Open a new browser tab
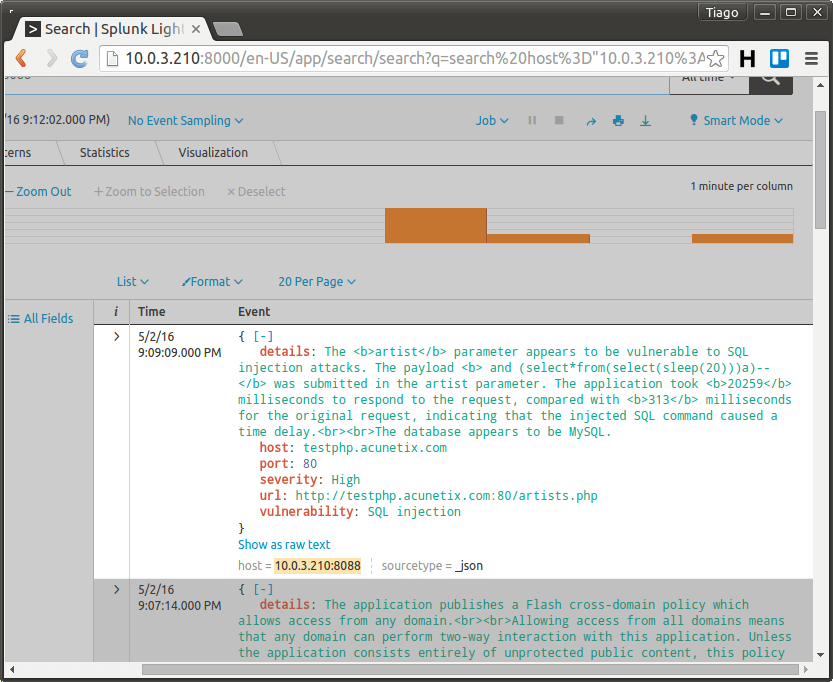 pos(227,29)
